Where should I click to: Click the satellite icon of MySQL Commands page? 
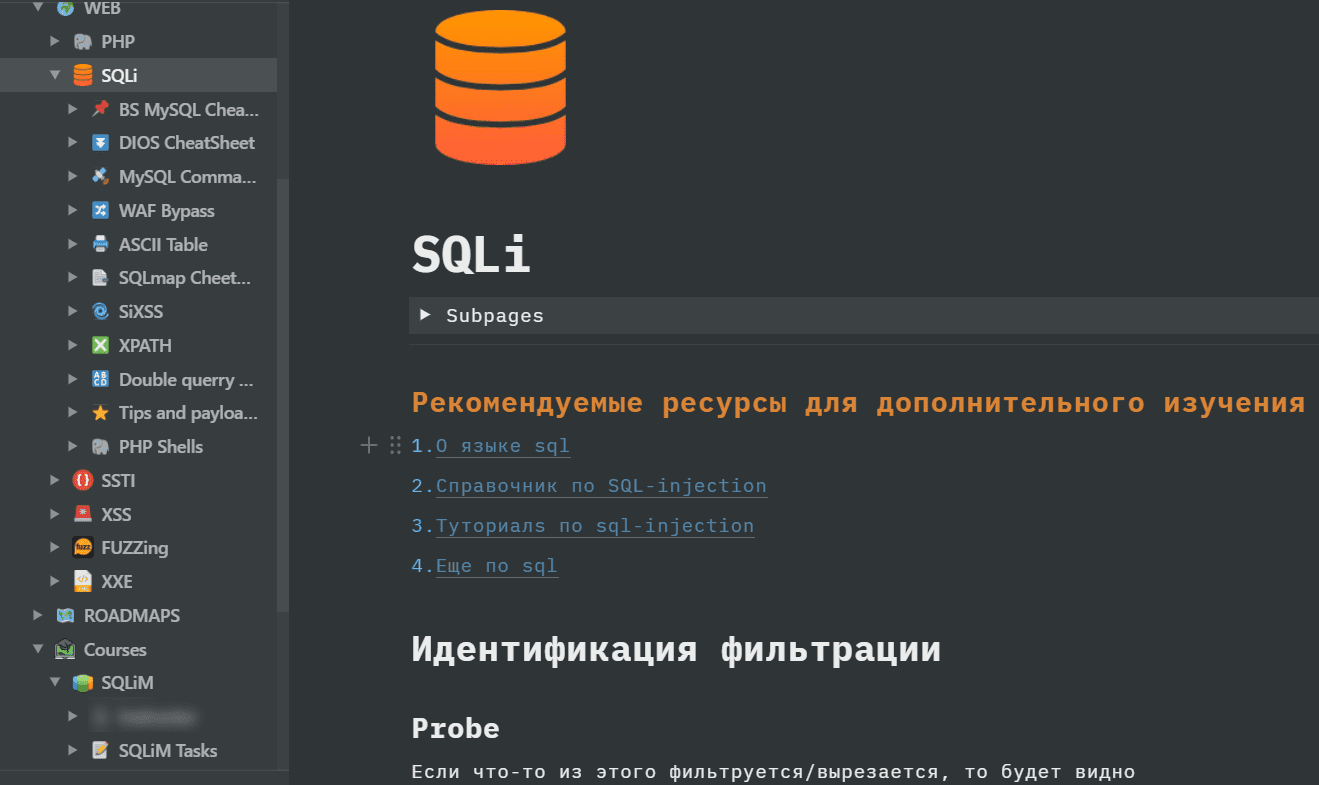tap(100, 177)
